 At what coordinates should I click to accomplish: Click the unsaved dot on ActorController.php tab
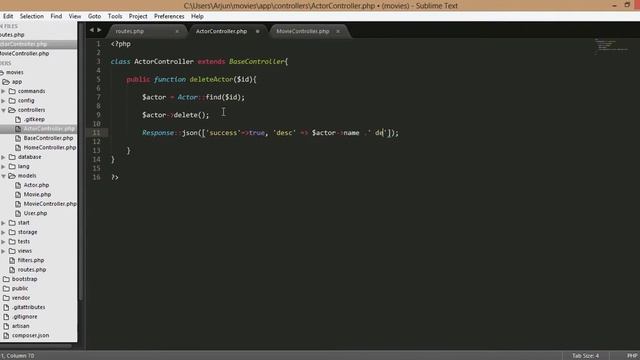pos(258,31)
